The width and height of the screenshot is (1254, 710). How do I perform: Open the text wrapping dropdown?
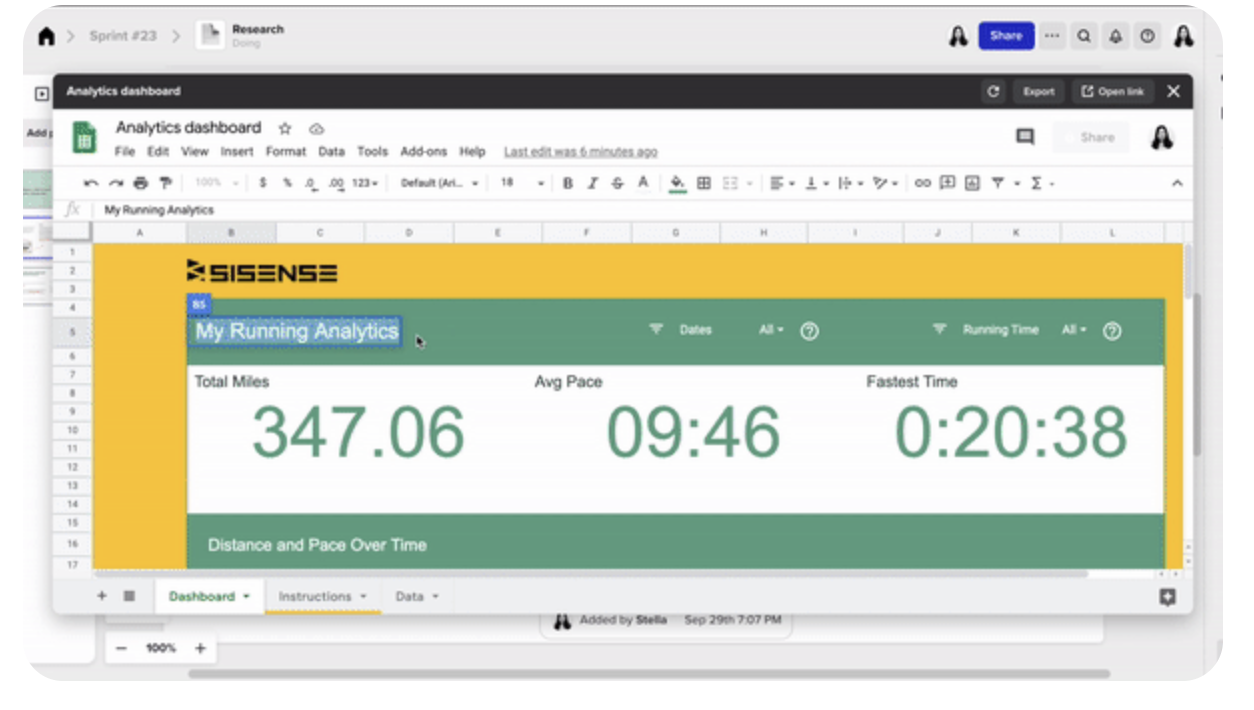(x=850, y=183)
